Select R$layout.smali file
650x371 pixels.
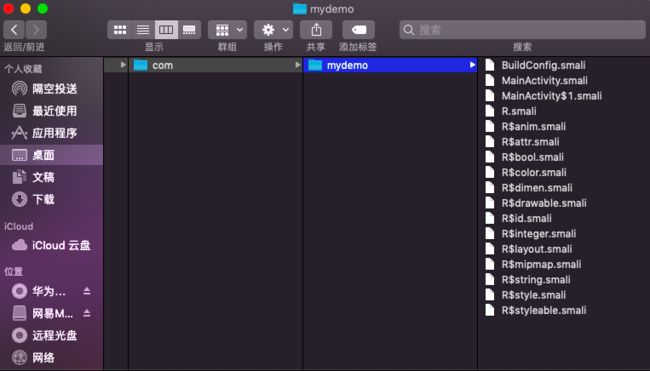[537, 249]
